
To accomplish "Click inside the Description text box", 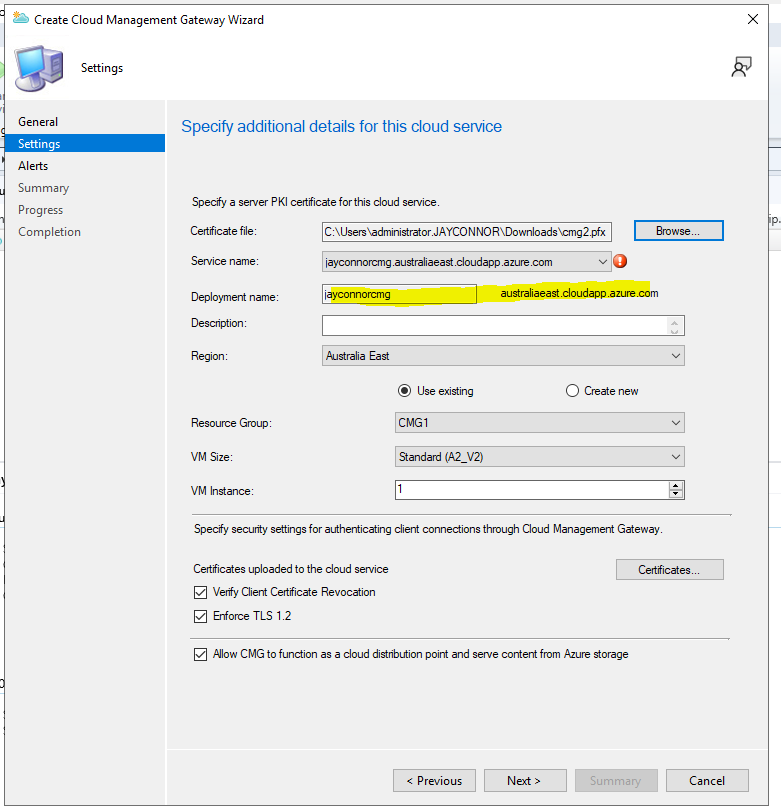I will point(503,325).
